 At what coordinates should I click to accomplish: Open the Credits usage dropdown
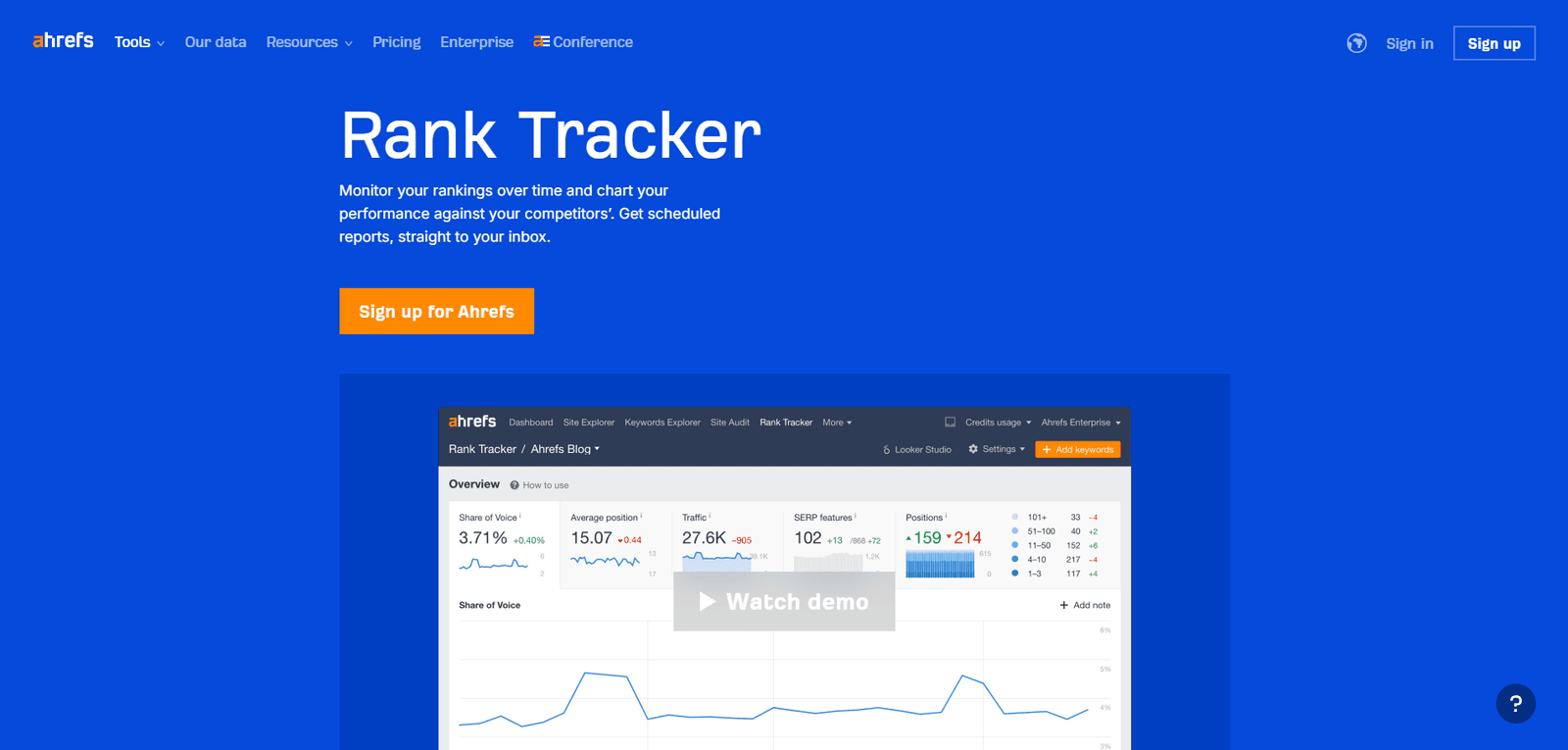tap(998, 423)
